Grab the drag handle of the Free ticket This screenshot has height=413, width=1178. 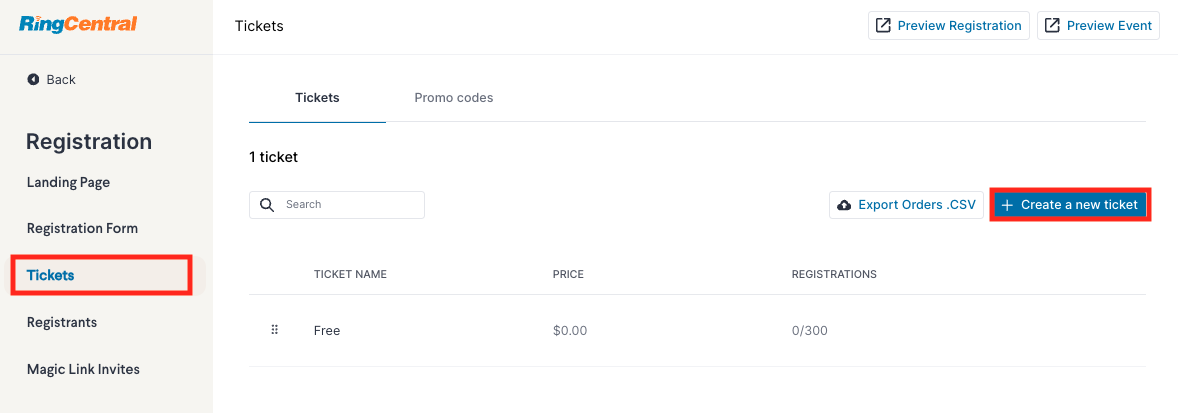pyautogui.click(x=274, y=330)
